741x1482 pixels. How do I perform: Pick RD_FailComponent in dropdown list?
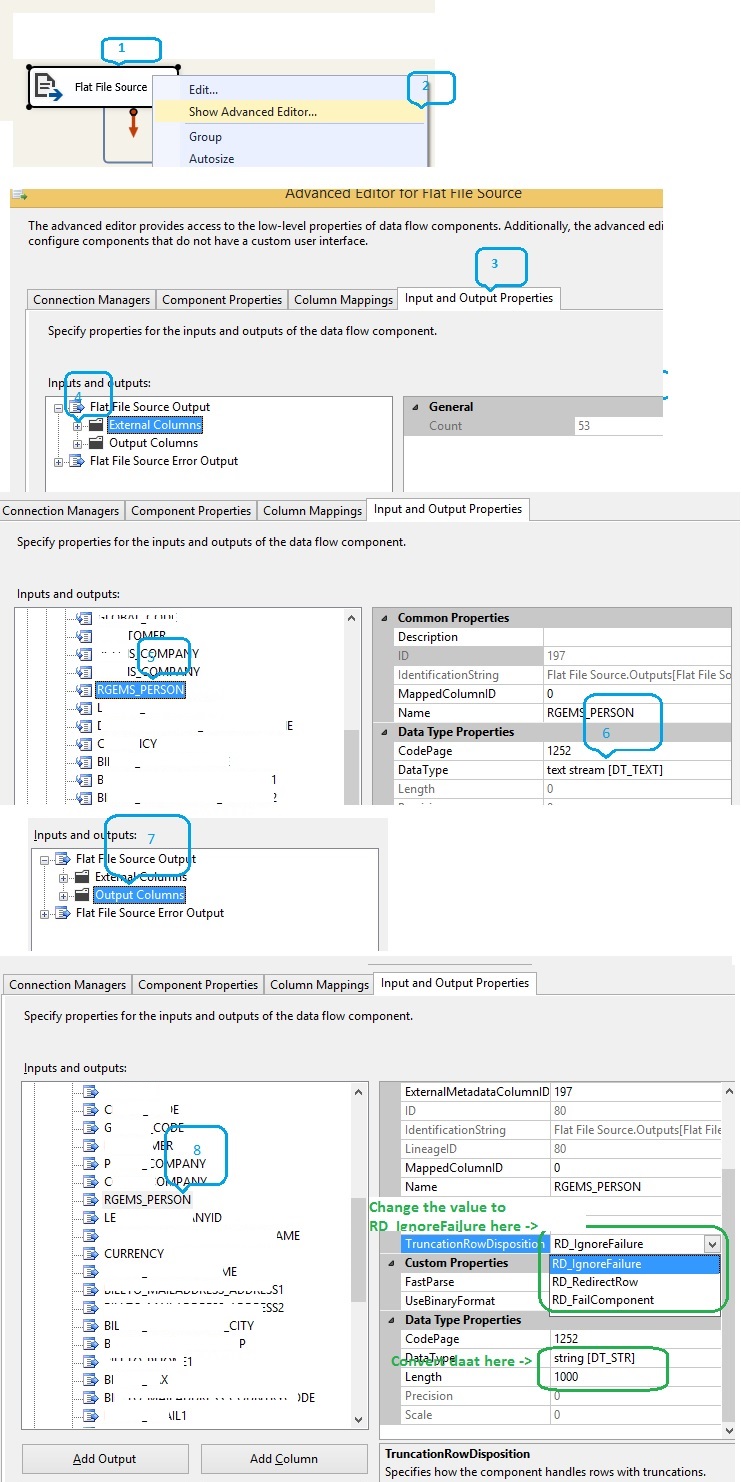[635, 1300]
